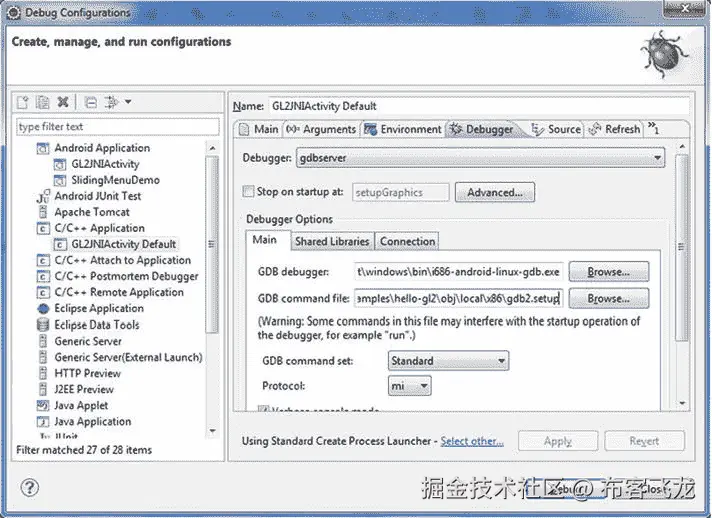
Task: Open the GDB command set dropdown
Action: [448, 361]
